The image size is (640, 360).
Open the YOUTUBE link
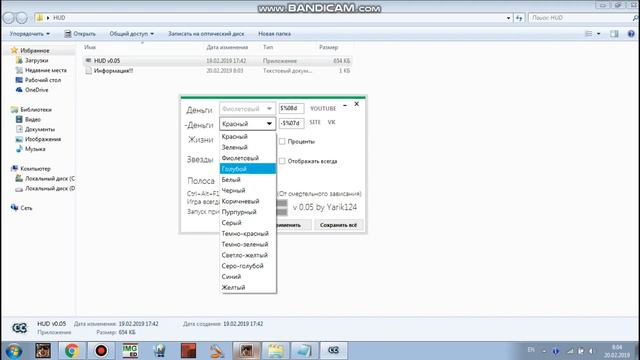[x=323, y=109]
